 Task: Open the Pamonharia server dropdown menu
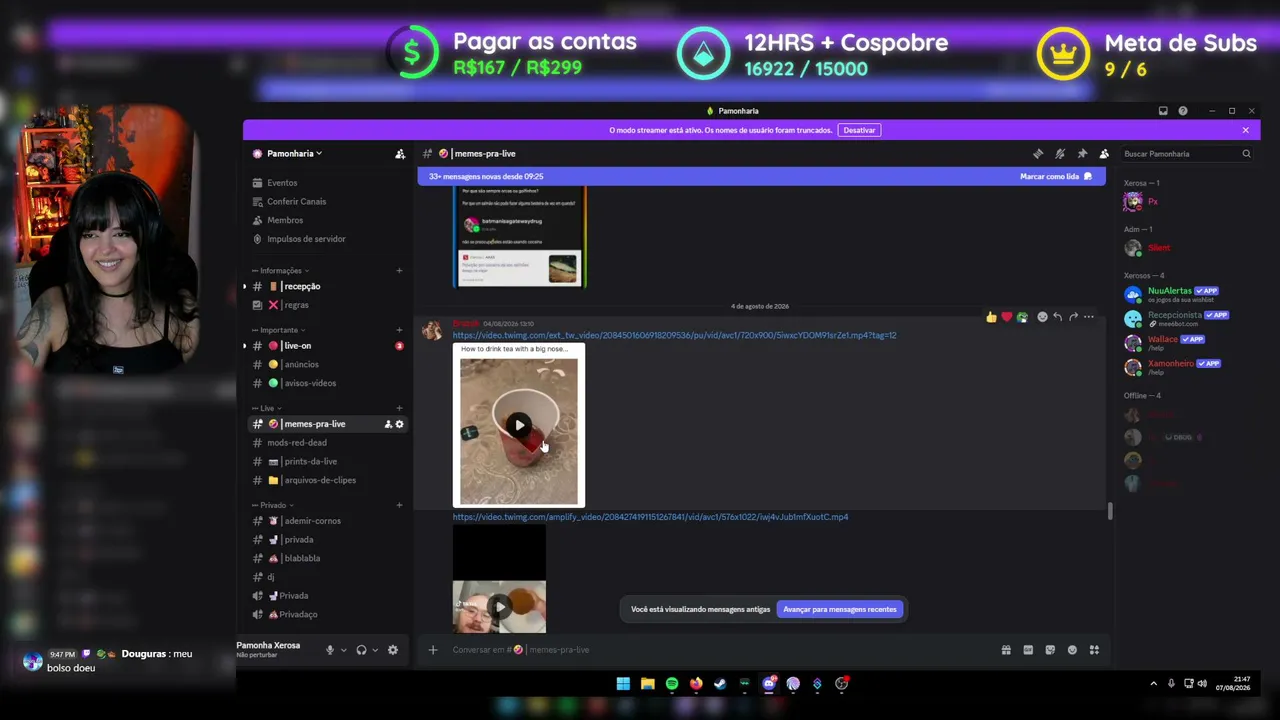point(295,154)
